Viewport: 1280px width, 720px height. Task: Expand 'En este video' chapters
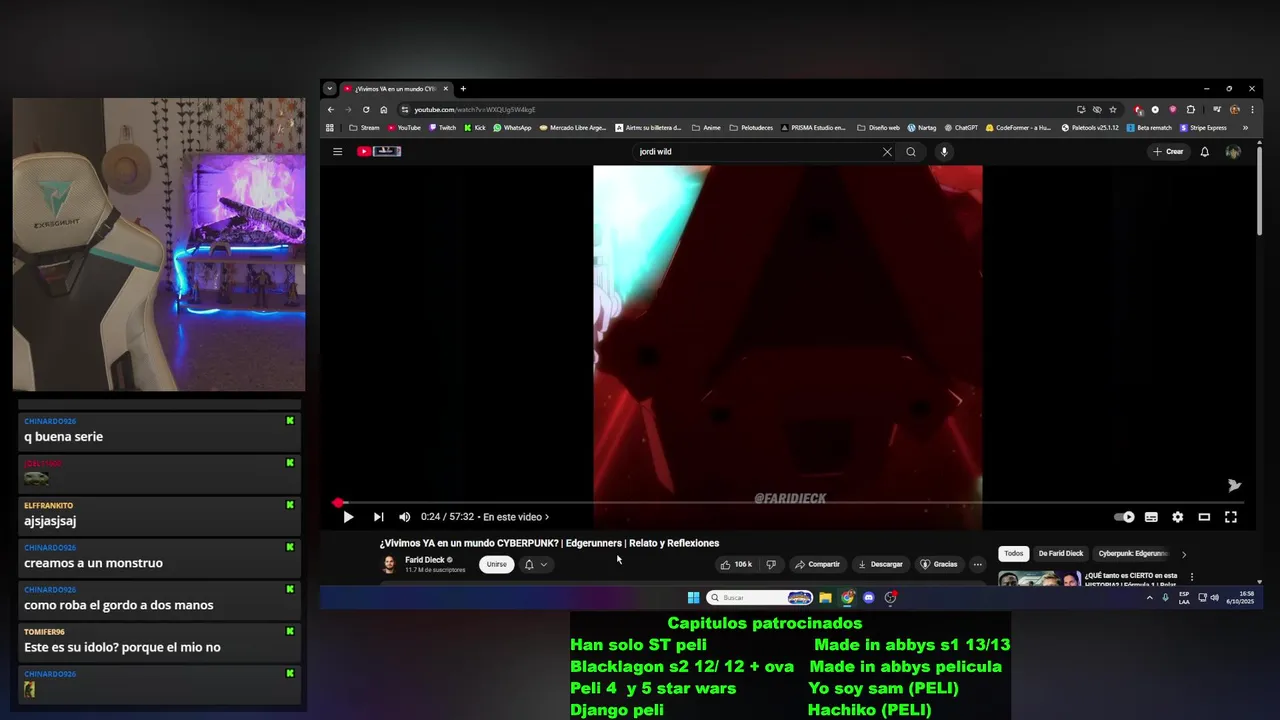(x=516, y=517)
